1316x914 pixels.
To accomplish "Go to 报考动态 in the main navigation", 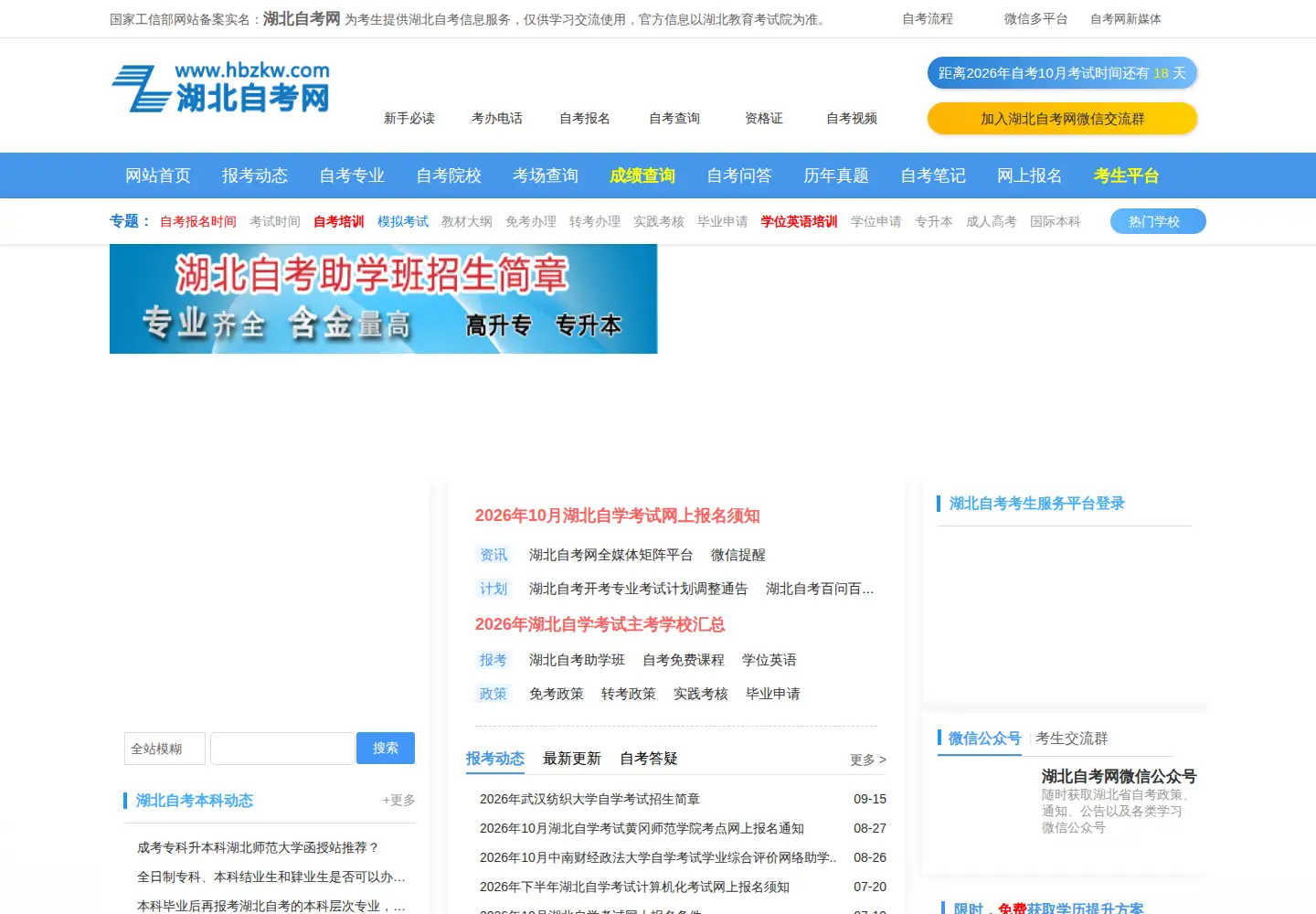I will (255, 175).
